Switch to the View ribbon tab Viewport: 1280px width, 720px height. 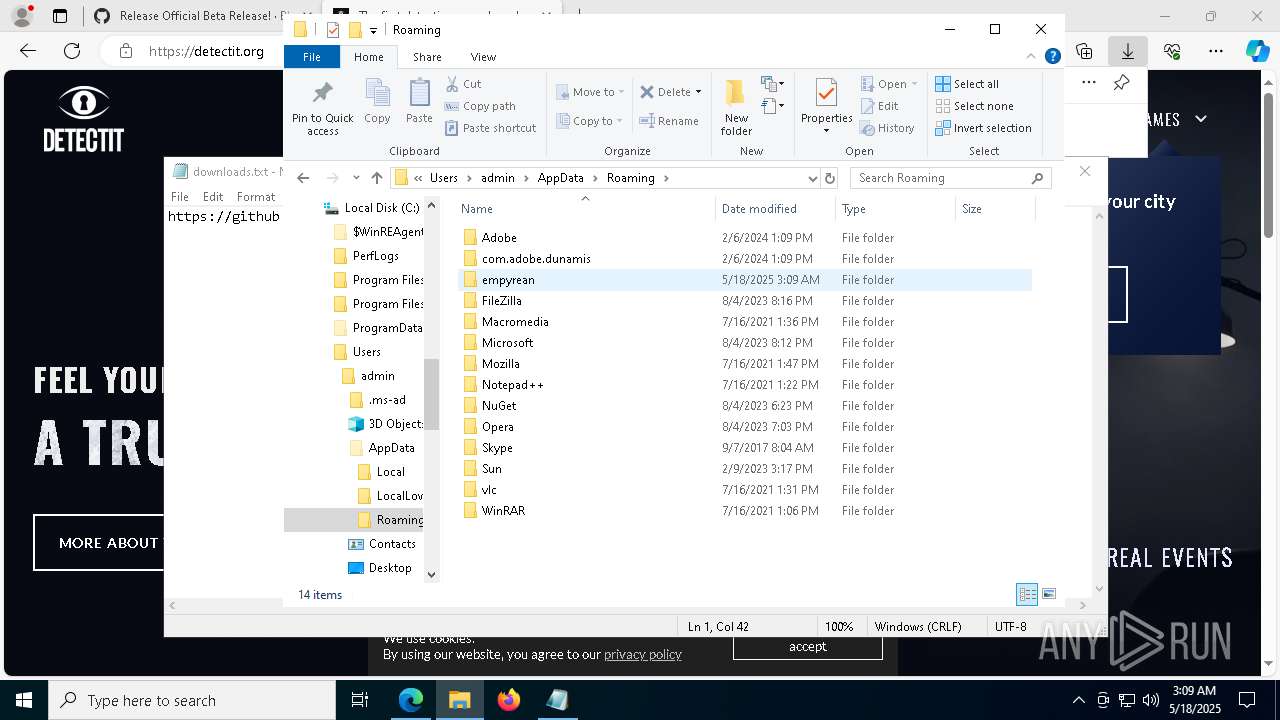(483, 57)
